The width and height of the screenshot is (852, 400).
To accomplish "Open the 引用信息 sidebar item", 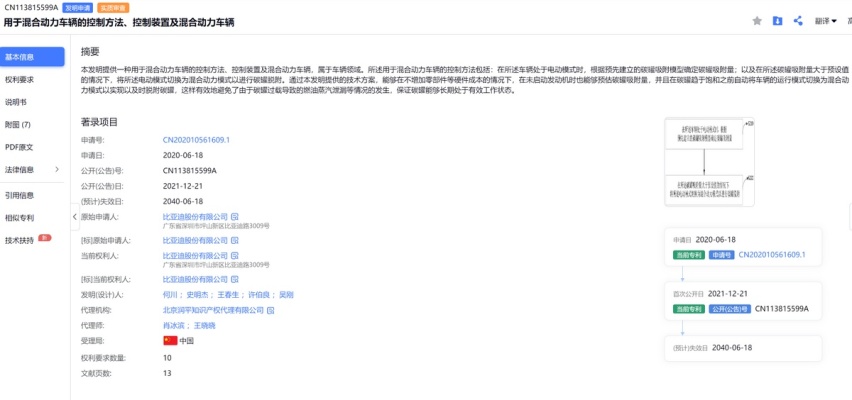I will [20, 196].
